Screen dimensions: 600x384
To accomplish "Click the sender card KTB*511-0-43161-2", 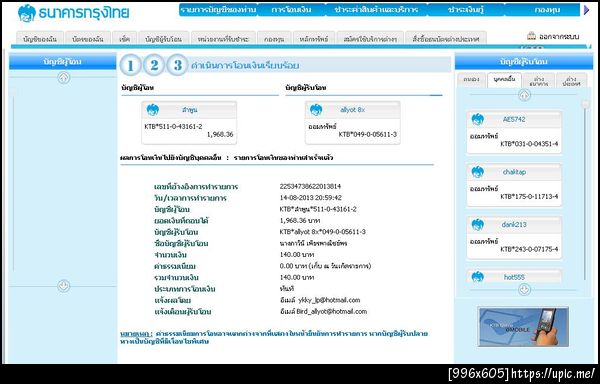I will pos(189,123).
